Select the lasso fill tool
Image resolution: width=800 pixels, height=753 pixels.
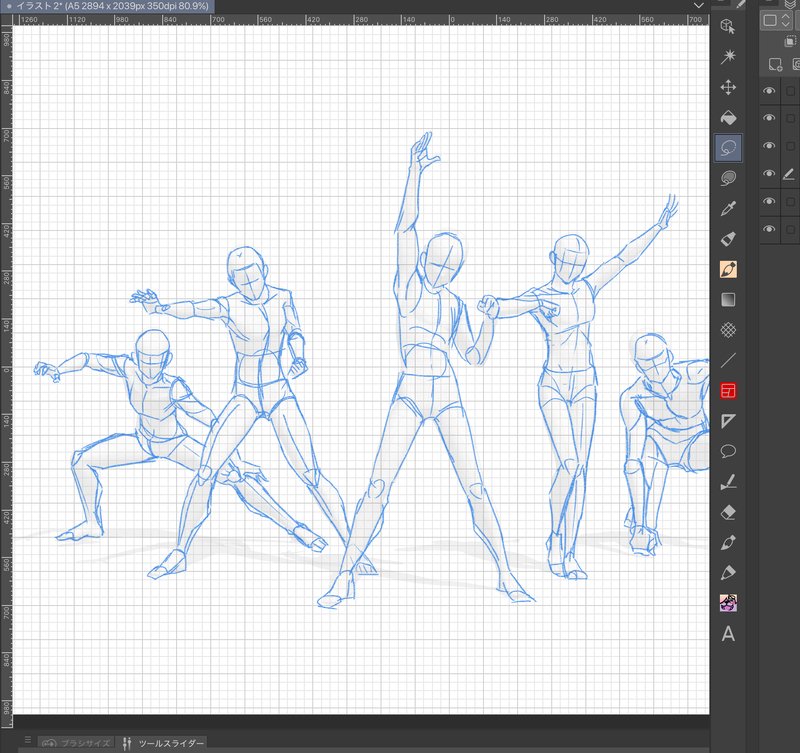click(728, 178)
